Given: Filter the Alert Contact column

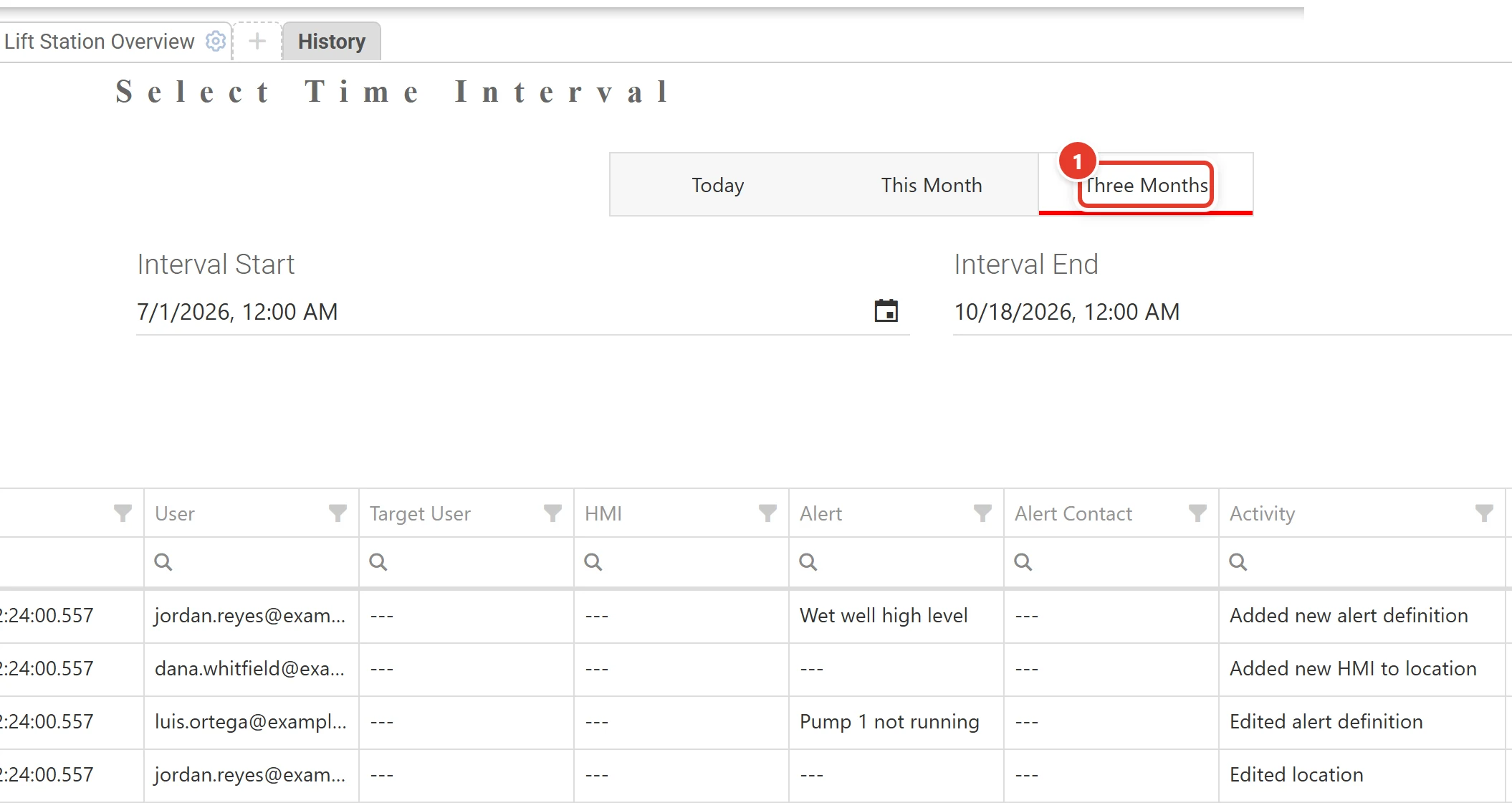Looking at the screenshot, I should 1197,513.
